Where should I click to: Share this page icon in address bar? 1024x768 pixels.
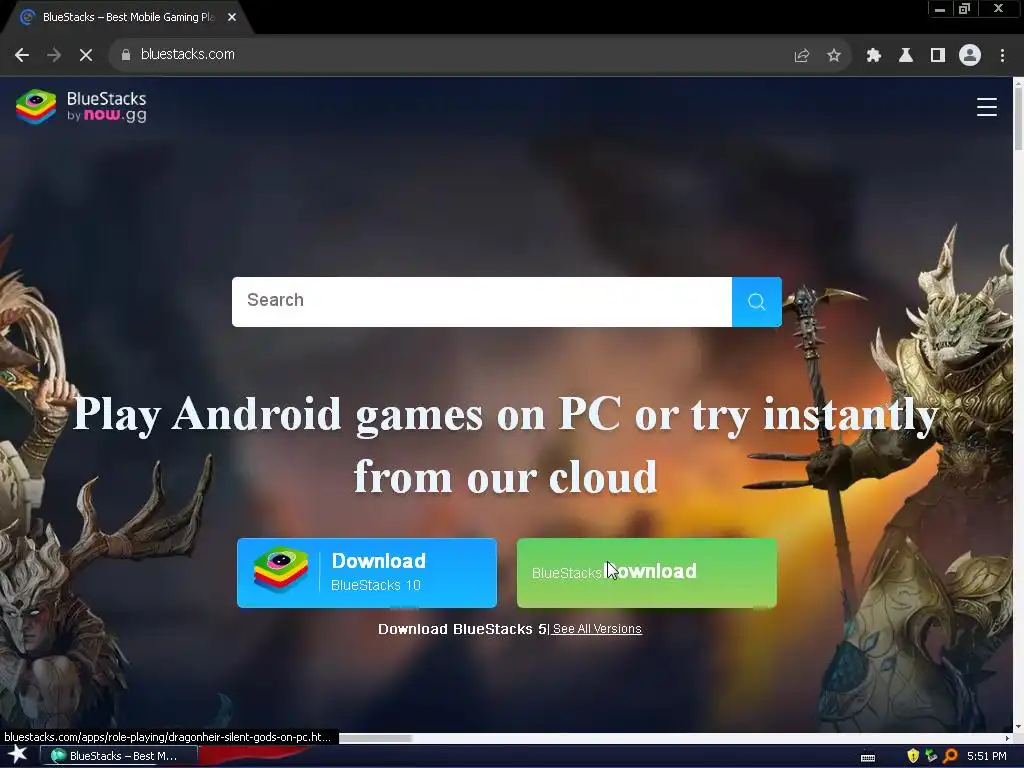click(801, 56)
